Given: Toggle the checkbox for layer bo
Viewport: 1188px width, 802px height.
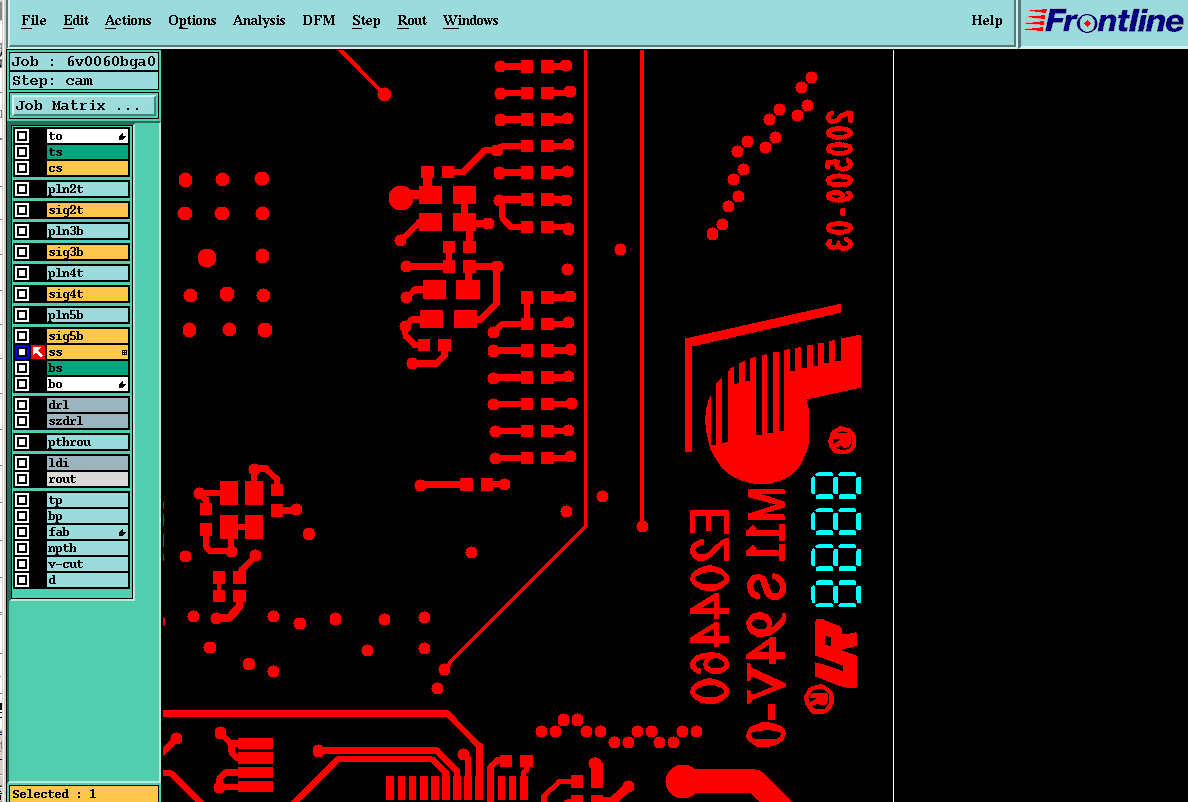Looking at the screenshot, I should pos(22,385).
